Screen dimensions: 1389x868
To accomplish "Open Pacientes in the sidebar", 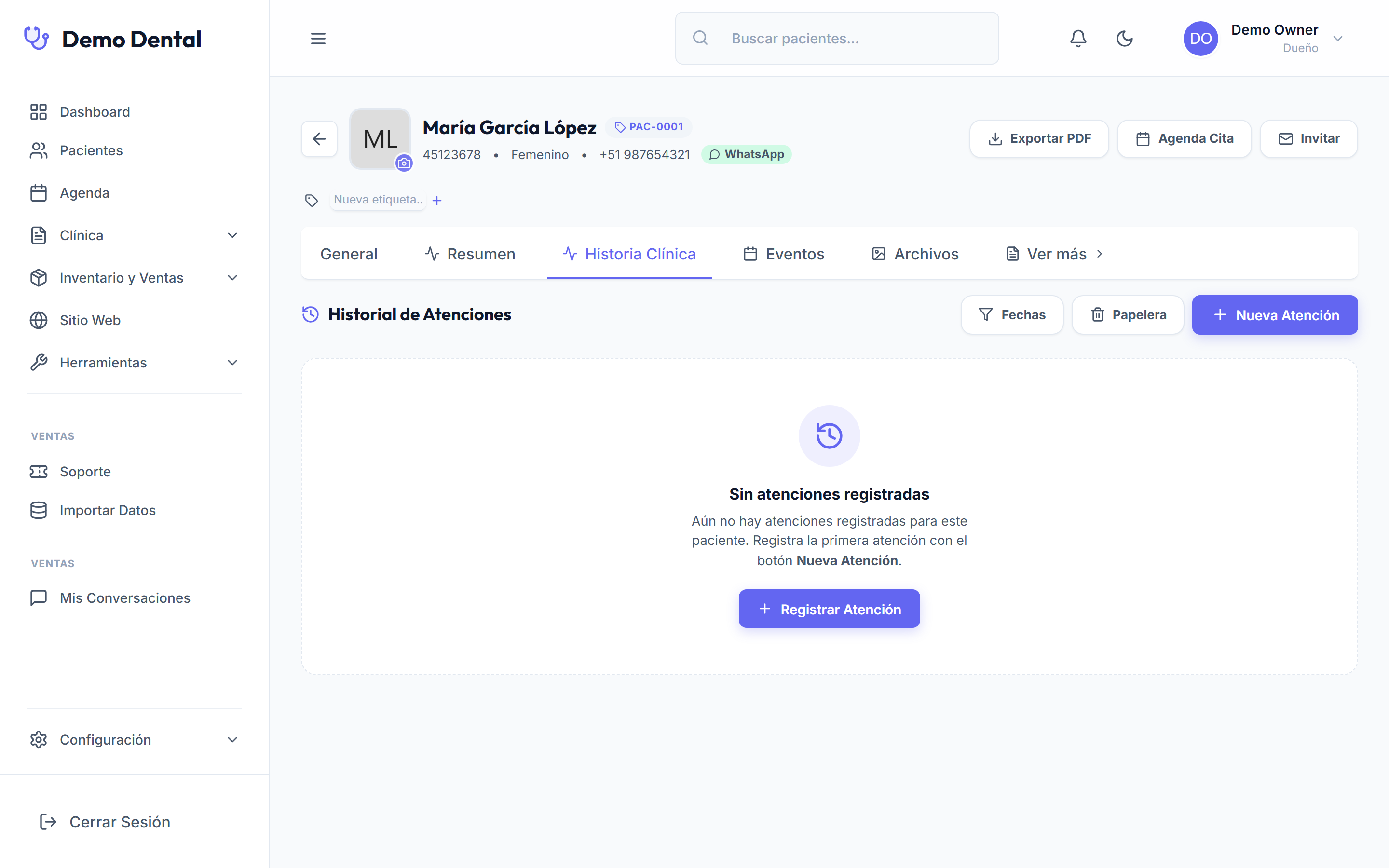I will coord(134,150).
